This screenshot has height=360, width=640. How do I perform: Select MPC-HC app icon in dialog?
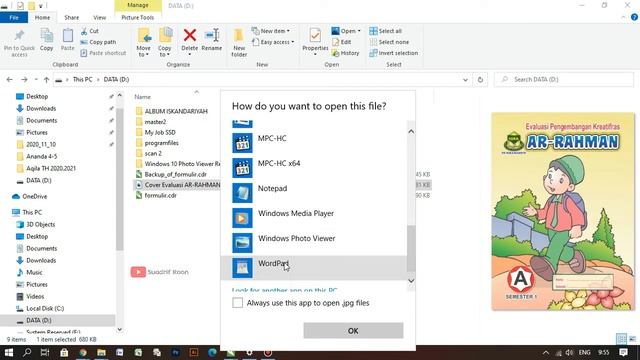(242, 143)
